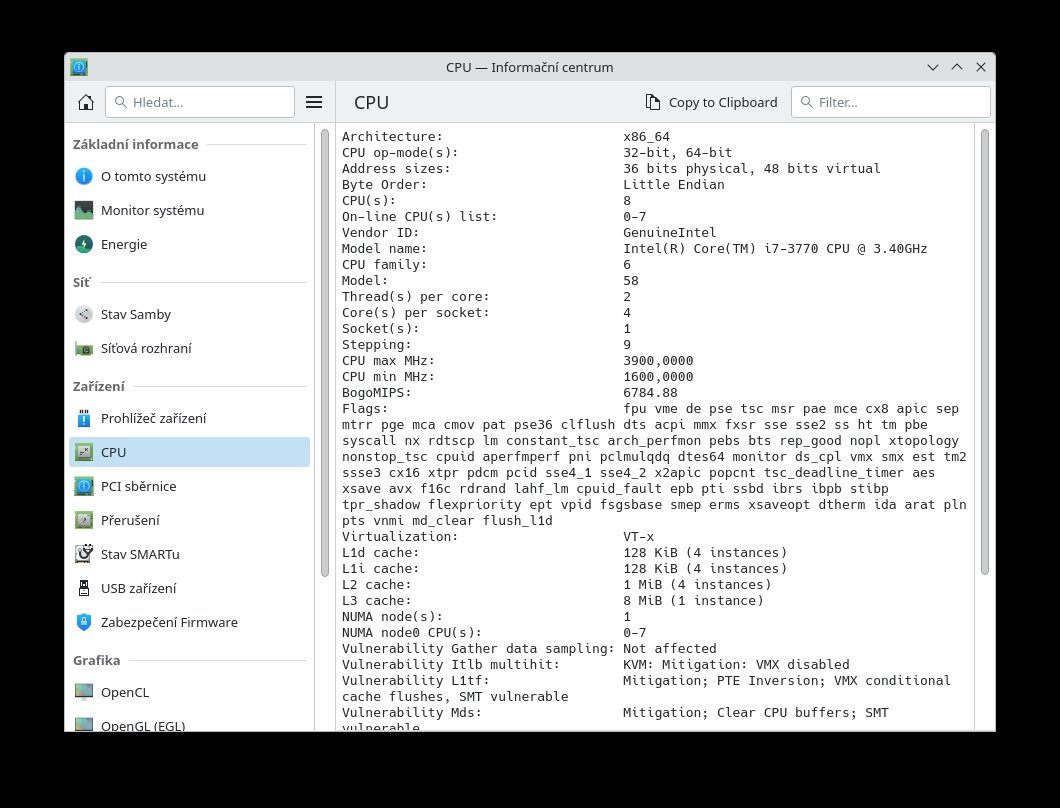Open OpenCL entry
This screenshot has width=1060, height=808.
point(189,692)
